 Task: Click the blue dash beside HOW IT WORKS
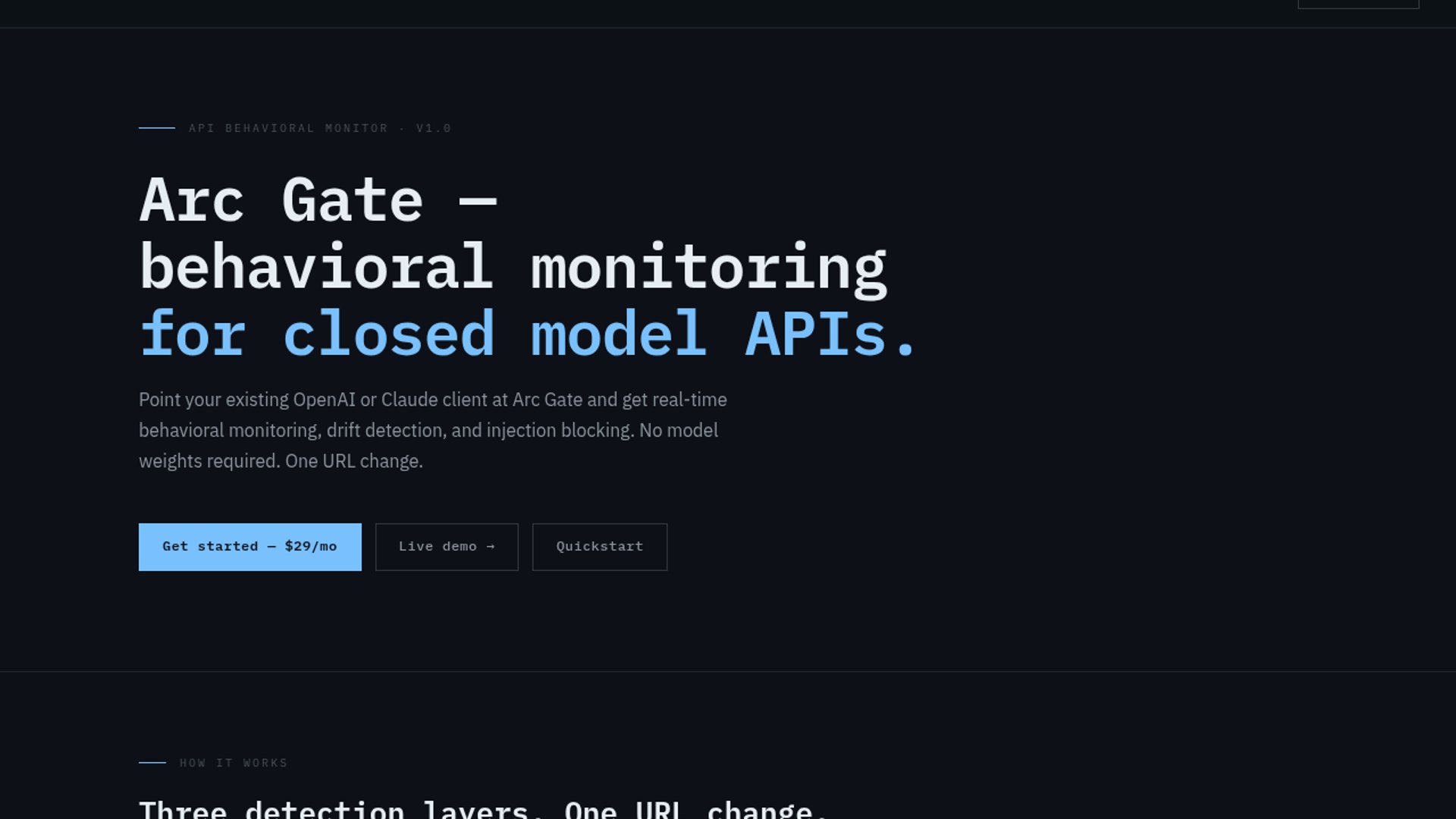pos(152,763)
